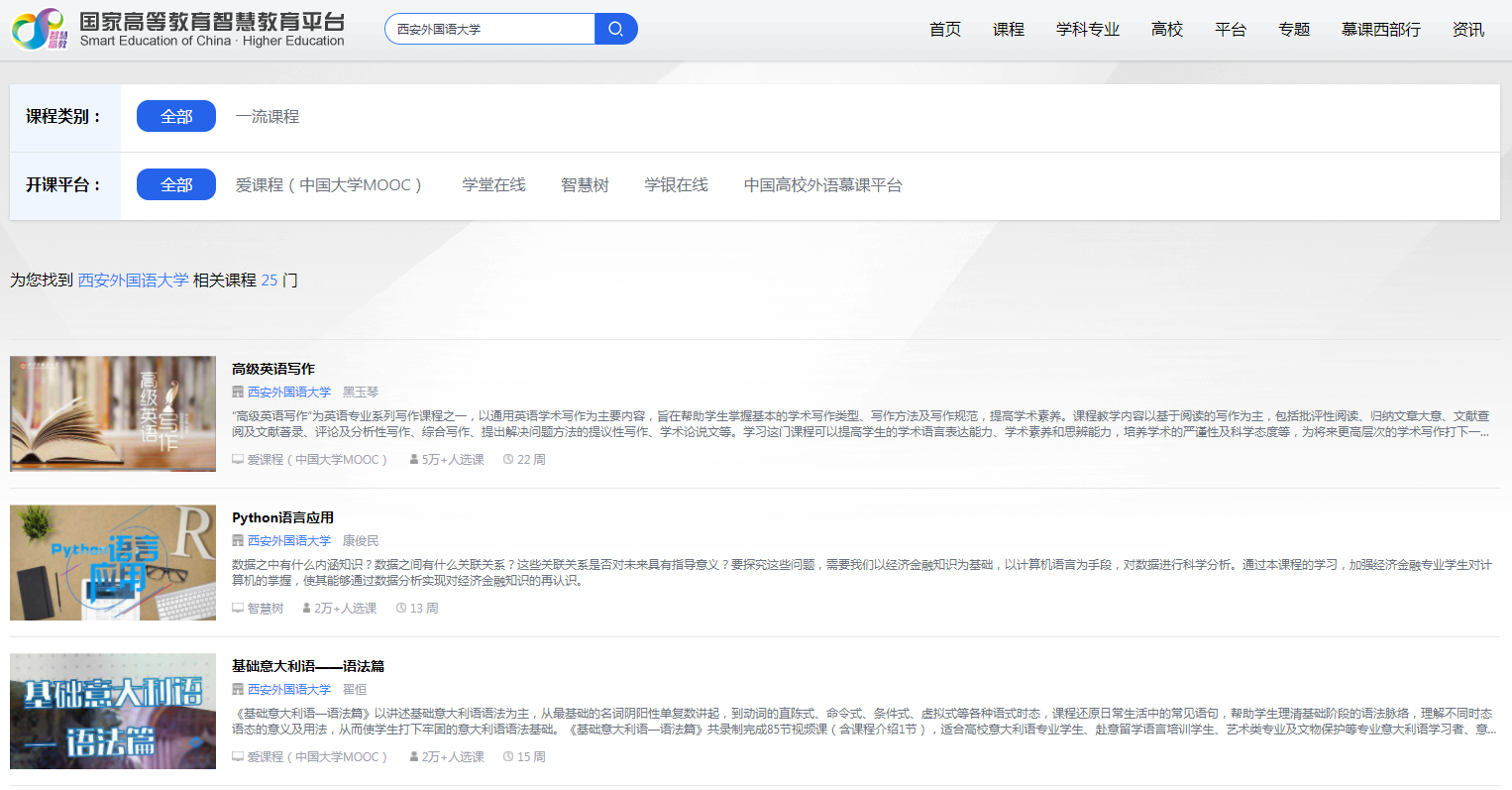Viewport: 1512px width, 790px height.
Task: Click instructor name 黑玉琴
Action: click(x=361, y=393)
